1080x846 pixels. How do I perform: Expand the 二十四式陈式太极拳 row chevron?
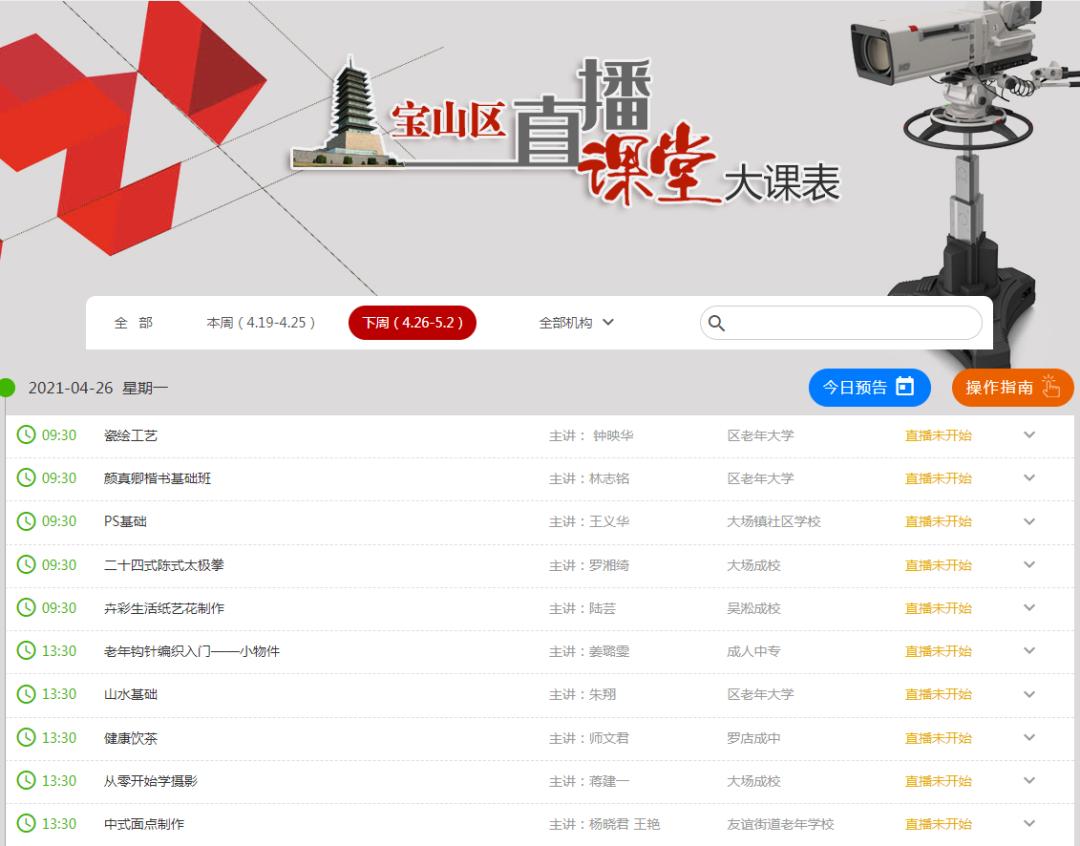(x=1029, y=564)
